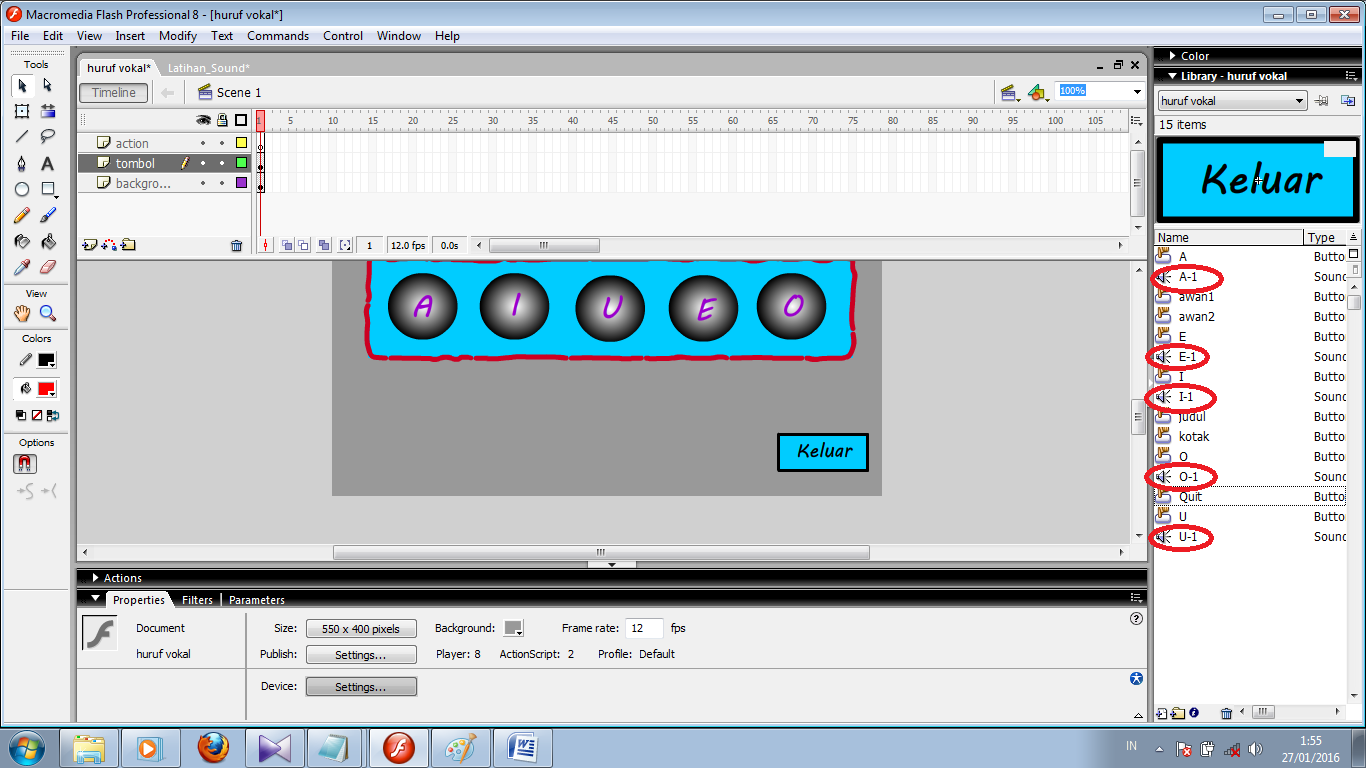Select the Gradient Transform tool
Image resolution: width=1366 pixels, height=768 pixels.
click(48, 111)
